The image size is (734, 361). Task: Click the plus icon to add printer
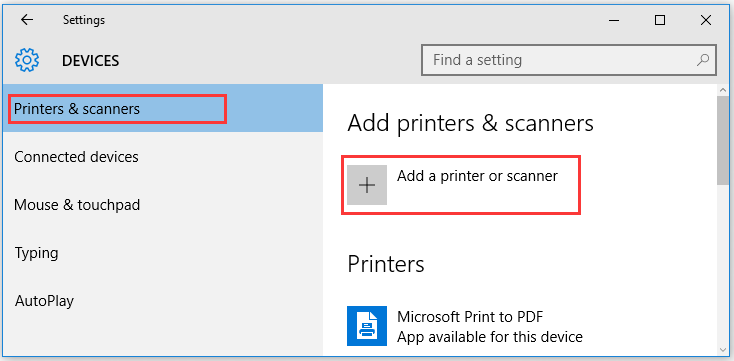point(367,185)
